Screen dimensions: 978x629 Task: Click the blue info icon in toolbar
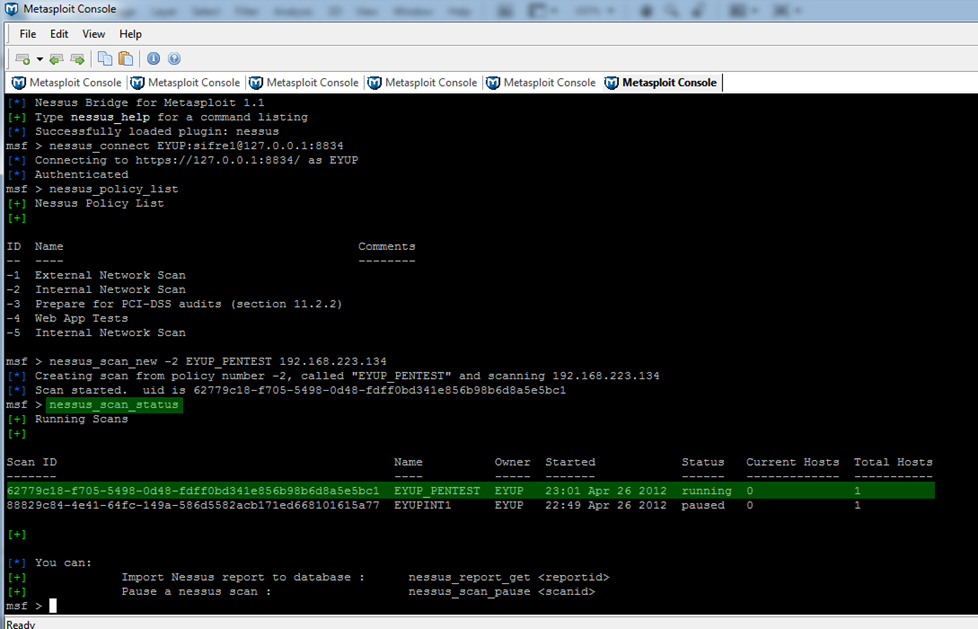tap(153, 59)
